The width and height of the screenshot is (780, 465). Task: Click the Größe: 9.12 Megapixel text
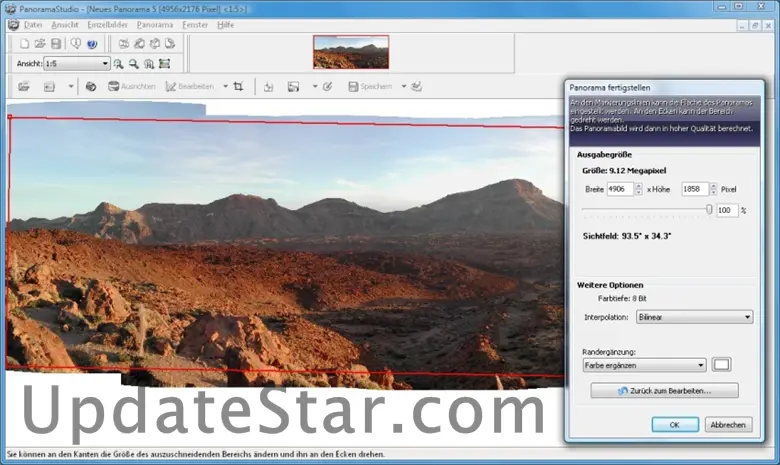tap(624, 171)
